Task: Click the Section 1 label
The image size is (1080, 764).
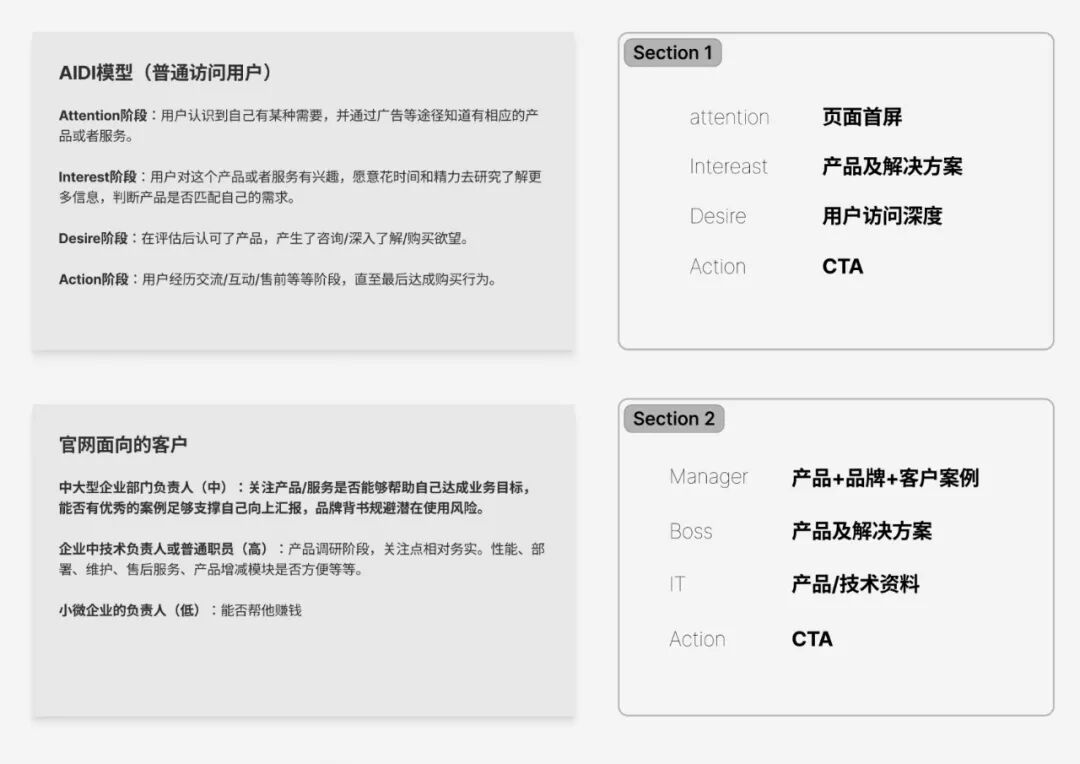Action: click(x=672, y=53)
